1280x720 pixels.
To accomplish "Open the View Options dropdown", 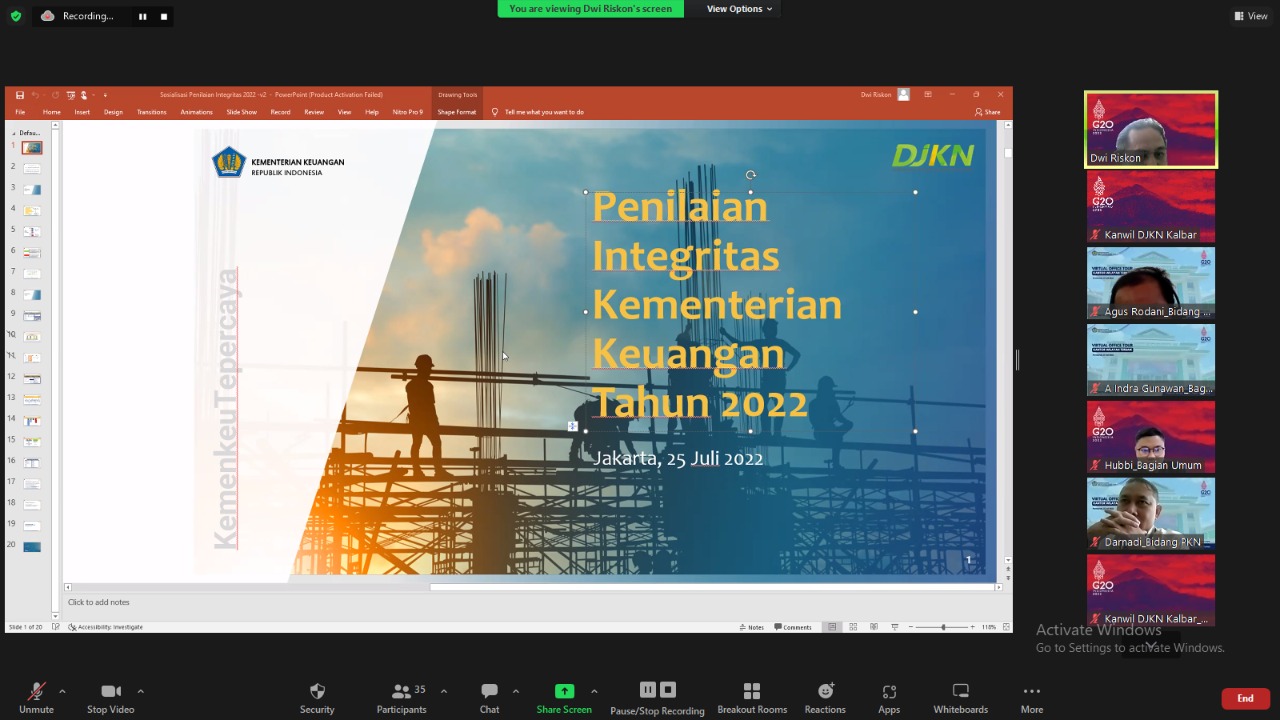I will point(739,9).
